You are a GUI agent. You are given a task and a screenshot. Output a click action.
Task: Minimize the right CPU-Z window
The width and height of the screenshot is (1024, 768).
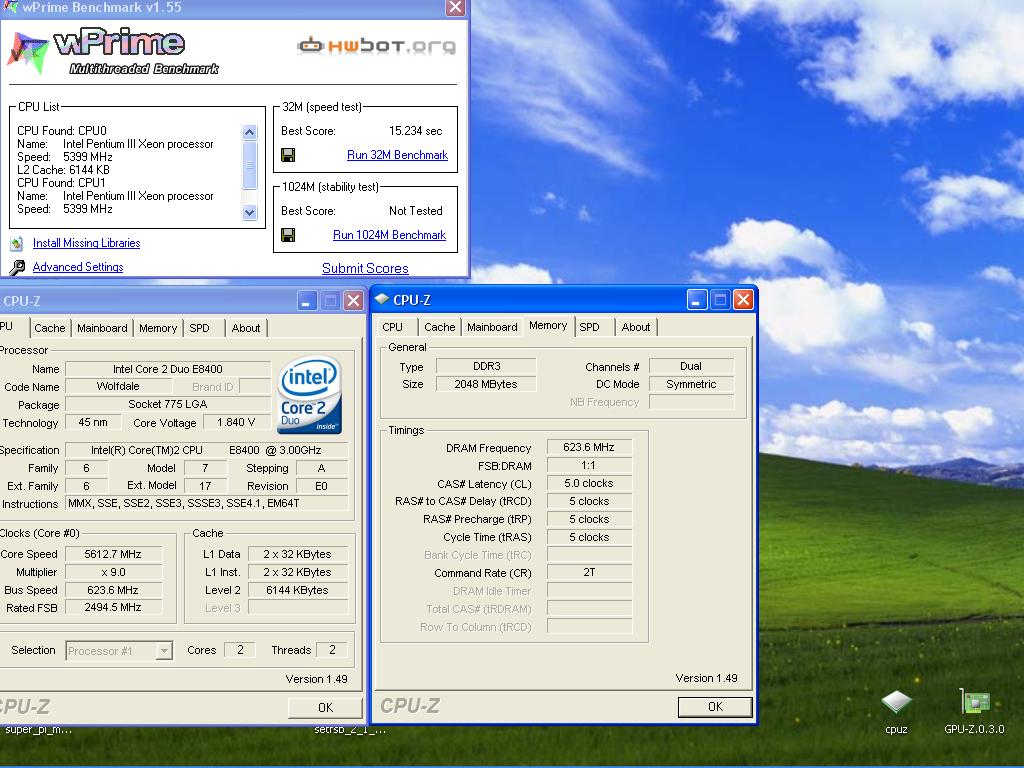(x=696, y=300)
